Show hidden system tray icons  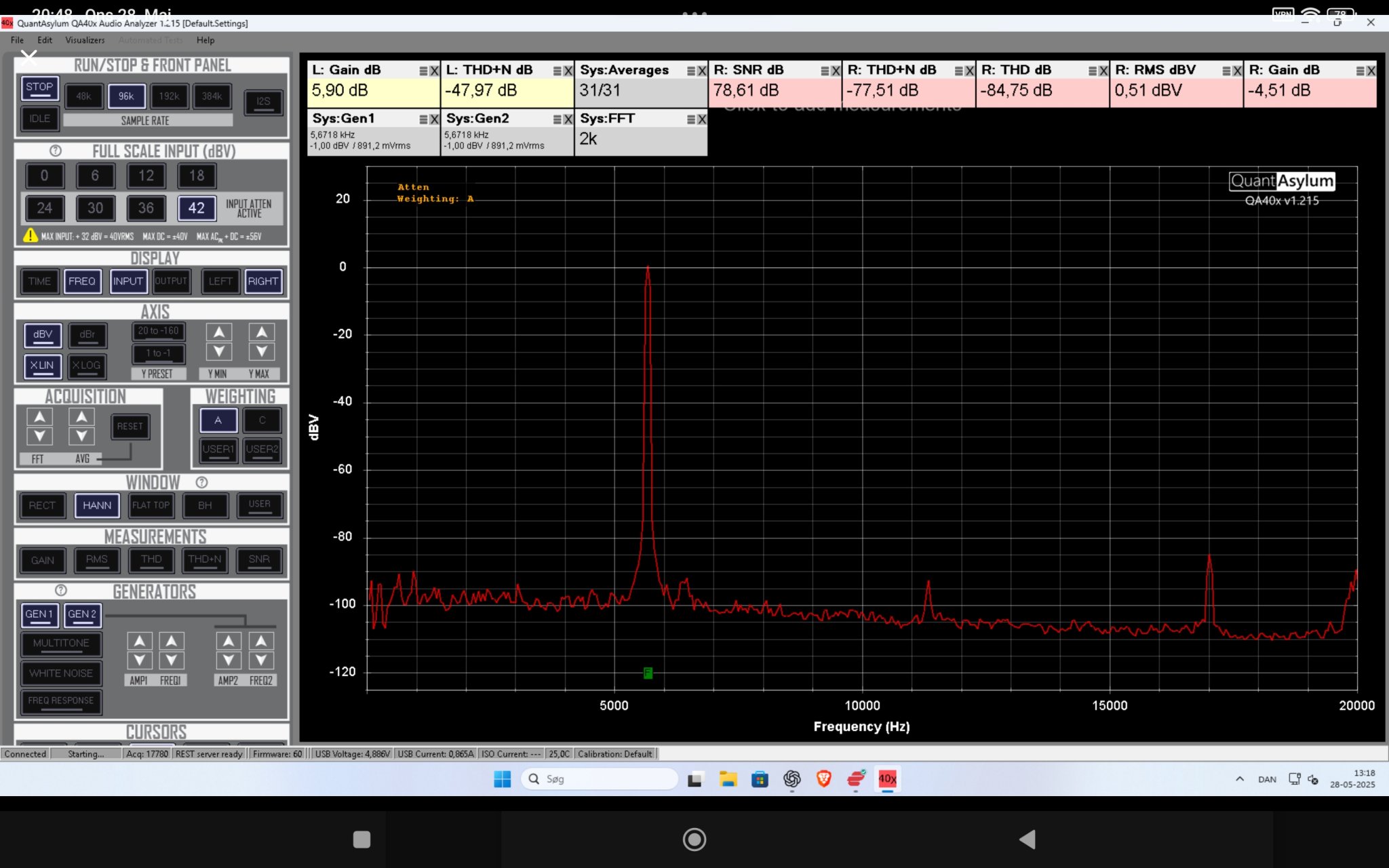pos(1240,779)
